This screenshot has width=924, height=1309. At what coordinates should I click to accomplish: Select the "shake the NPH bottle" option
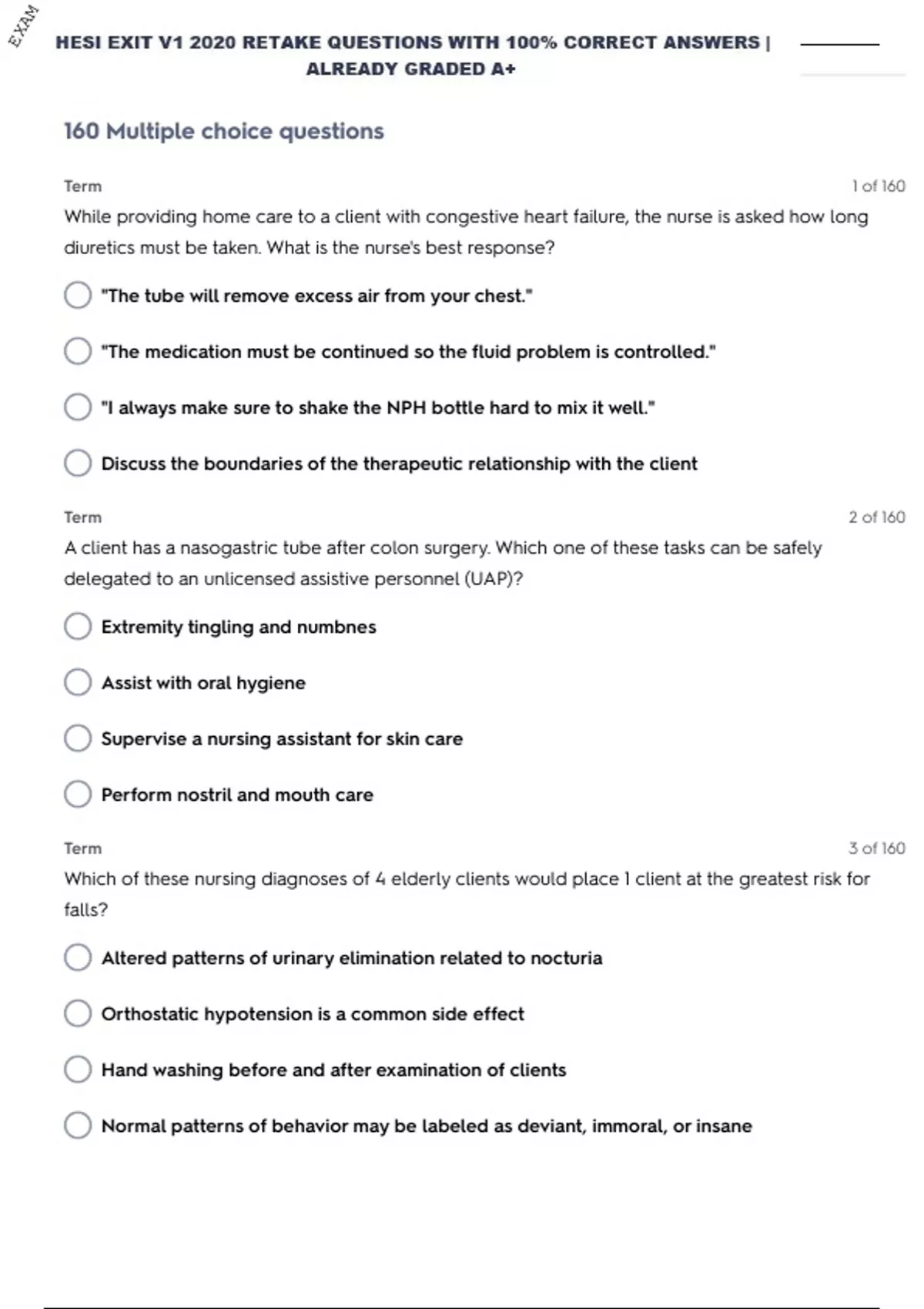coord(78,407)
